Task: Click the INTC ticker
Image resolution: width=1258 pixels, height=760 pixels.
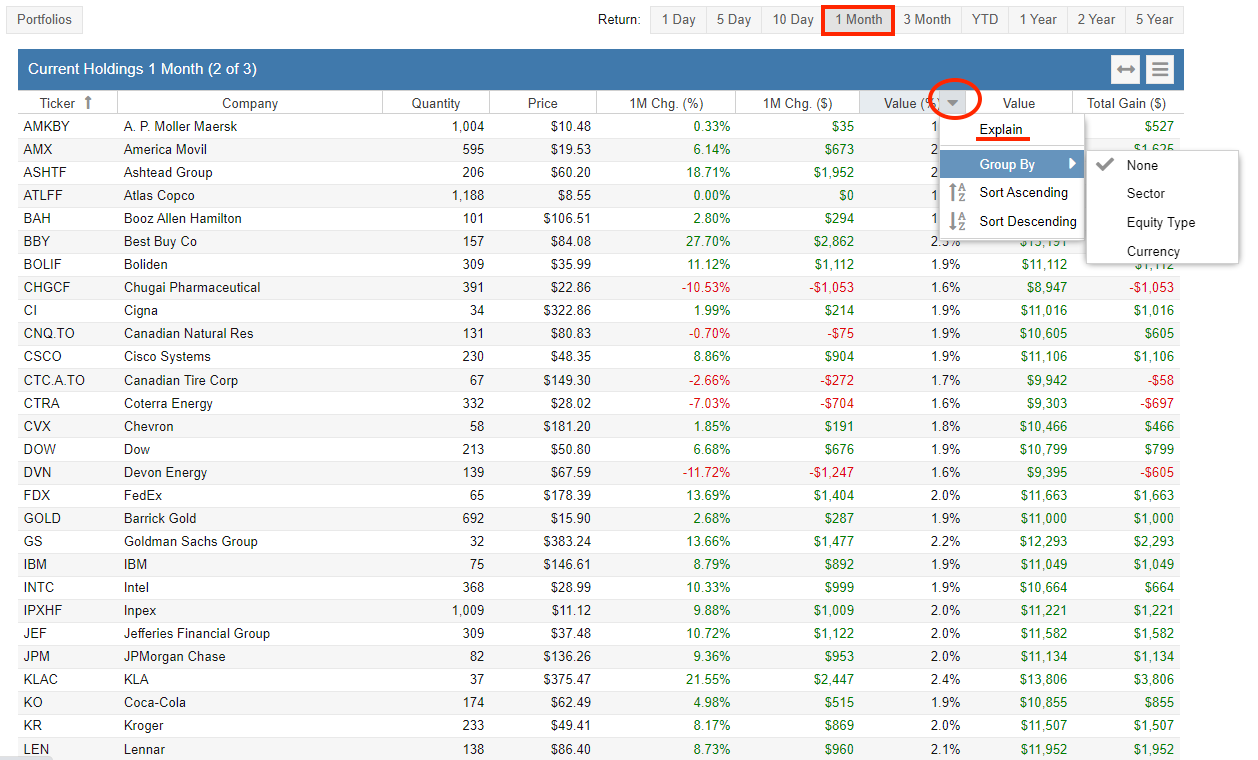Action: tap(38, 587)
